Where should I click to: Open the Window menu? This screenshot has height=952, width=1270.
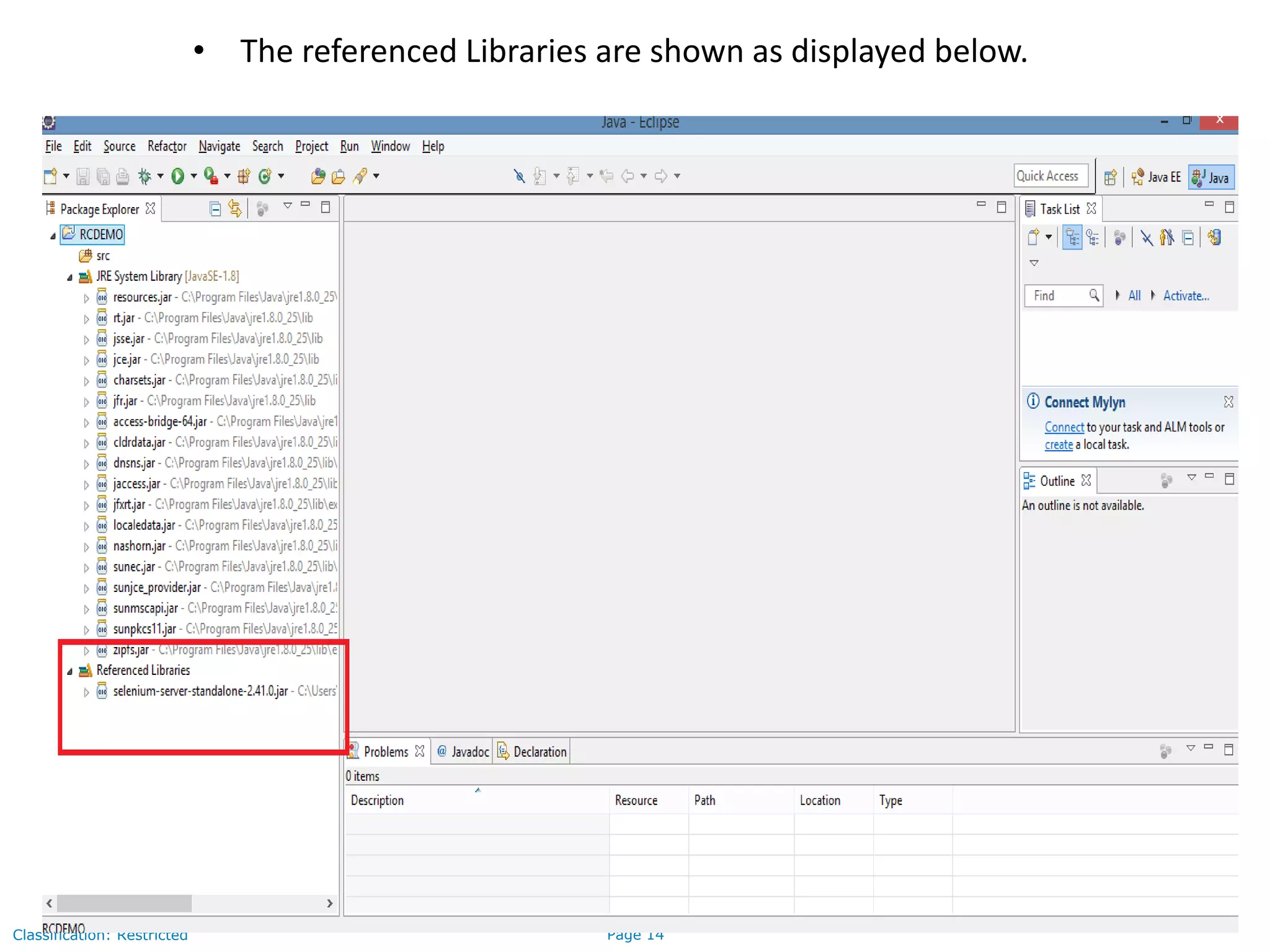(390, 146)
